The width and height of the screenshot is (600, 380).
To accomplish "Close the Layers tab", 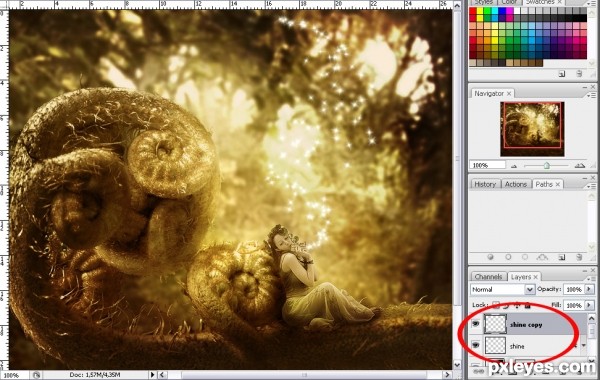I will [x=536, y=277].
